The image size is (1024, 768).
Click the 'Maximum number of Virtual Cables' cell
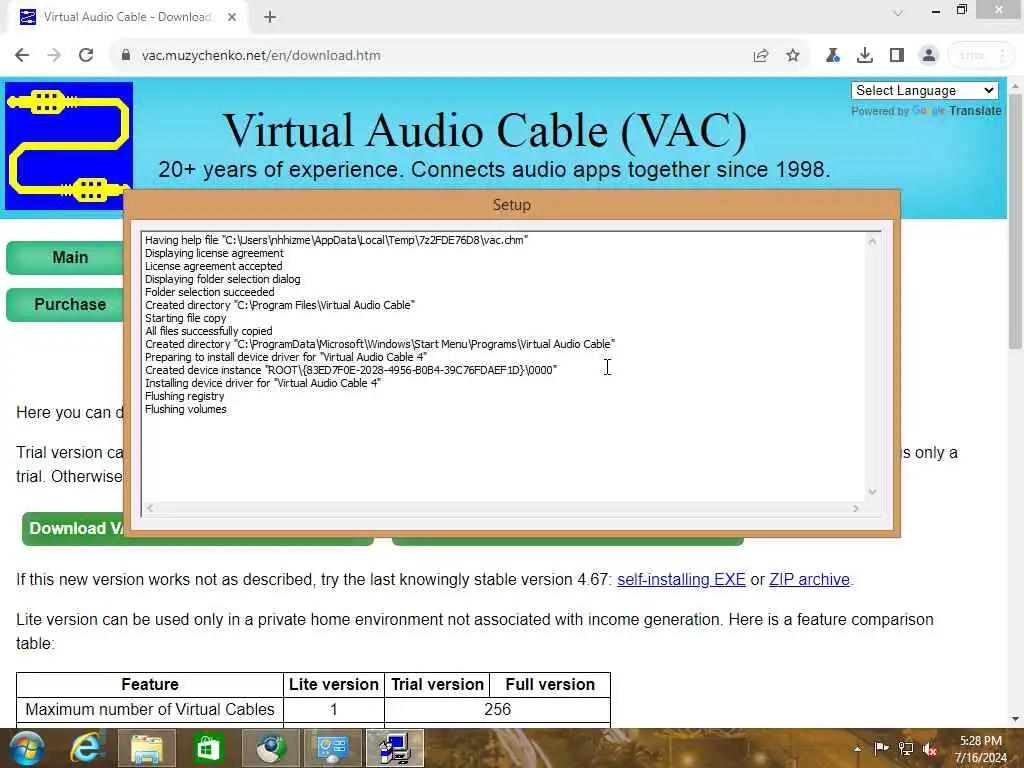click(x=150, y=709)
